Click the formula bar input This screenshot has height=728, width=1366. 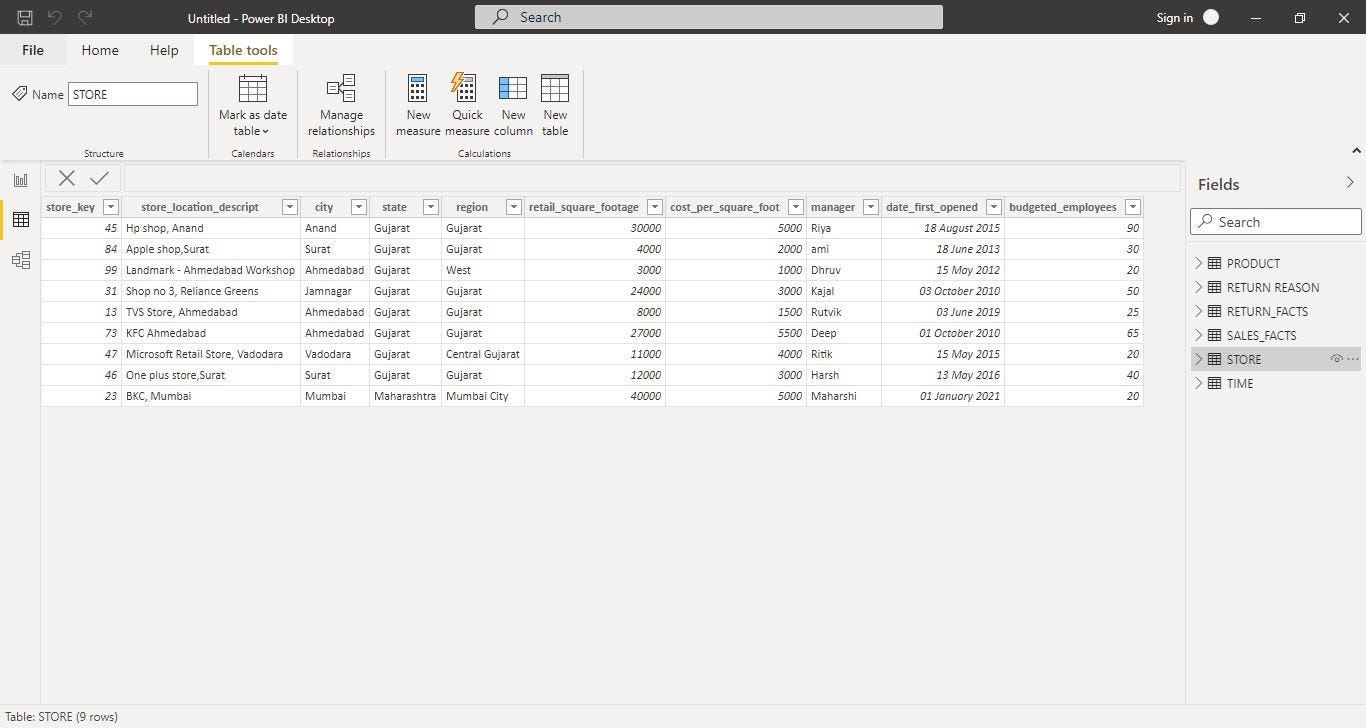pyautogui.click(x=652, y=178)
